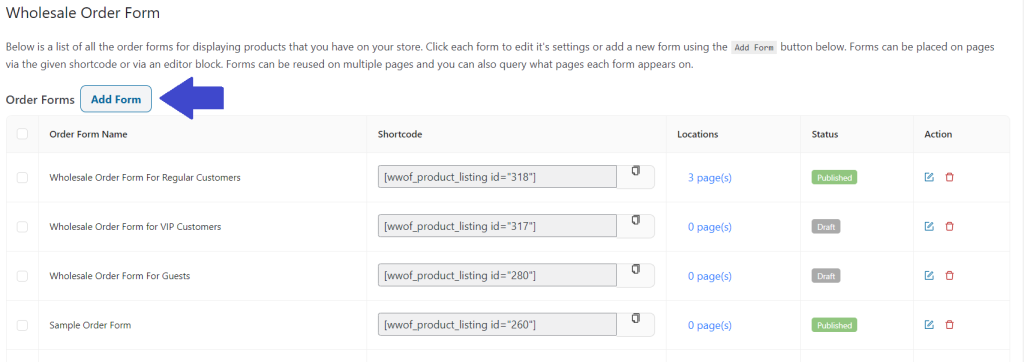
Task: Click Published badge for Sample Order Form
Action: click(x=834, y=325)
